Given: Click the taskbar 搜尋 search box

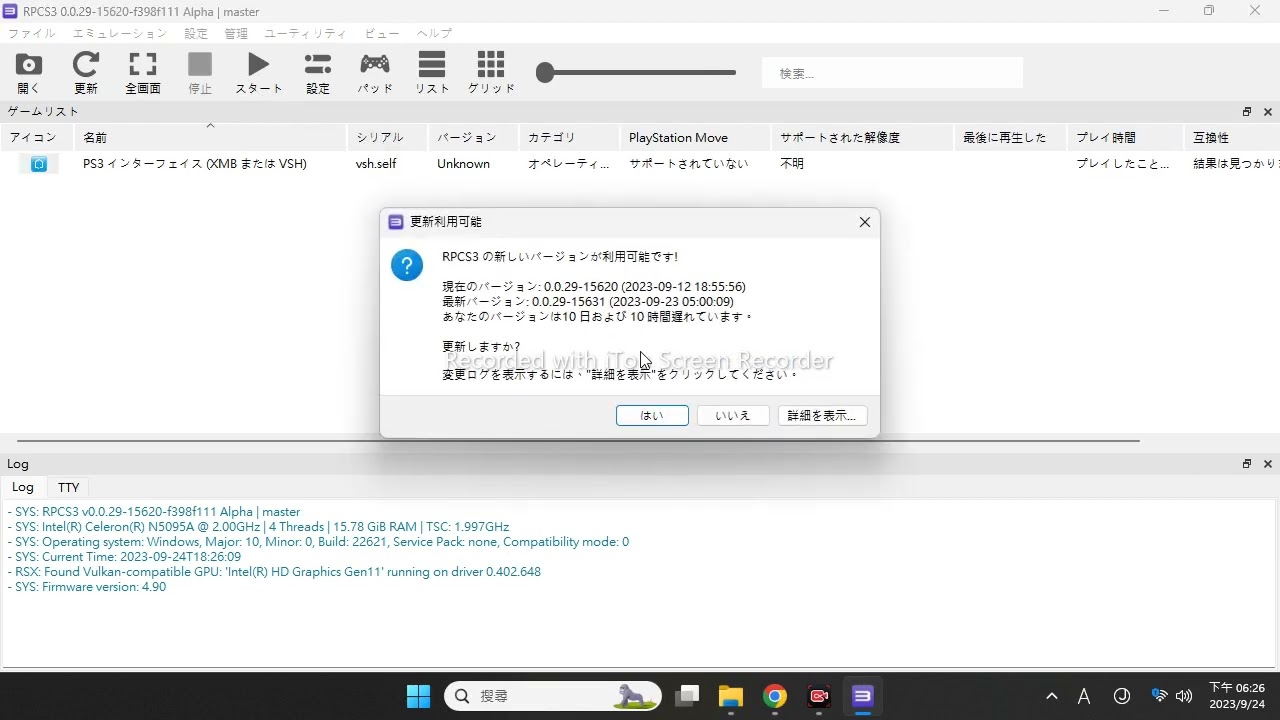Looking at the screenshot, I should click(x=553, y=696).
